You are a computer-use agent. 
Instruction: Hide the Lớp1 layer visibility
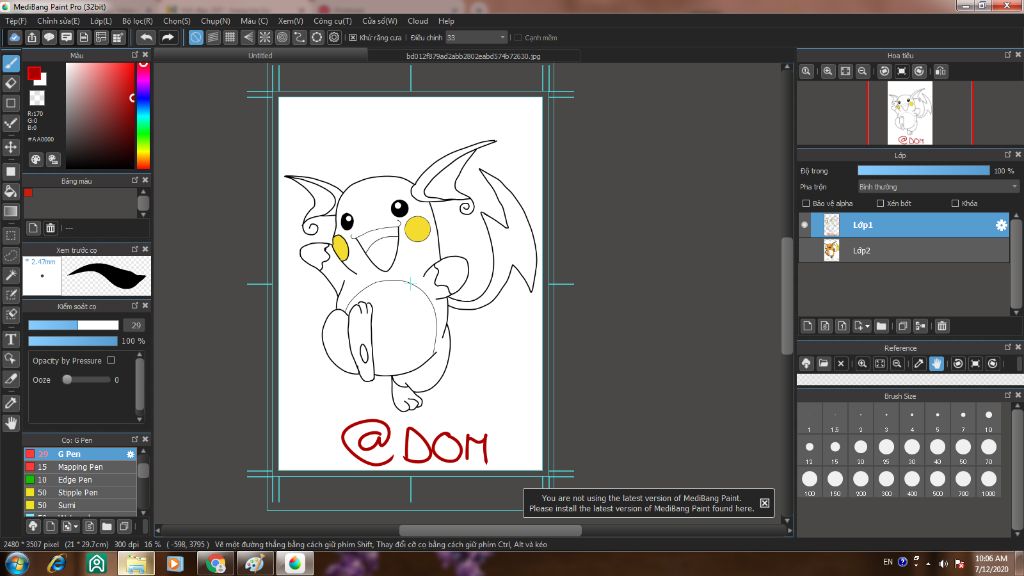[805, 225]
